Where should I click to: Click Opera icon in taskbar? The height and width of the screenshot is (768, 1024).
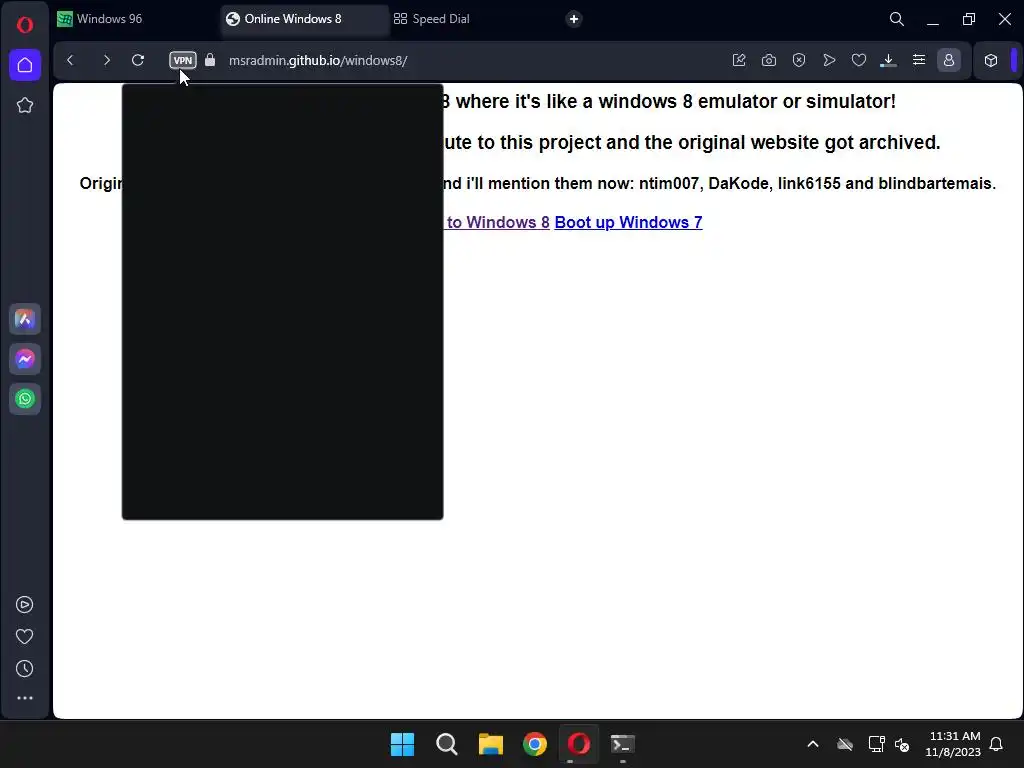click(579, 744)
